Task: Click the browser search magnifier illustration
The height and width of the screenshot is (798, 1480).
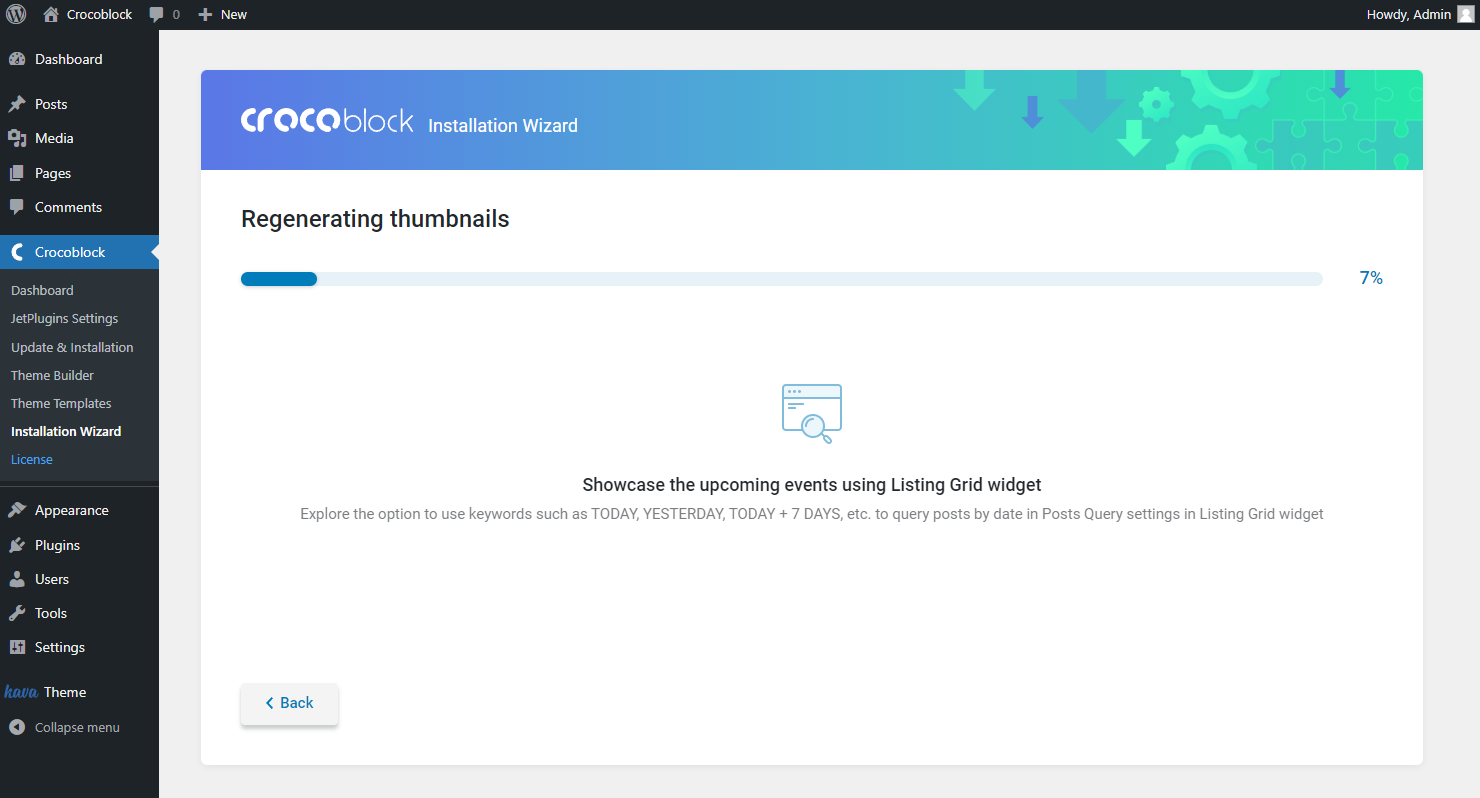Action: [812, 414]
